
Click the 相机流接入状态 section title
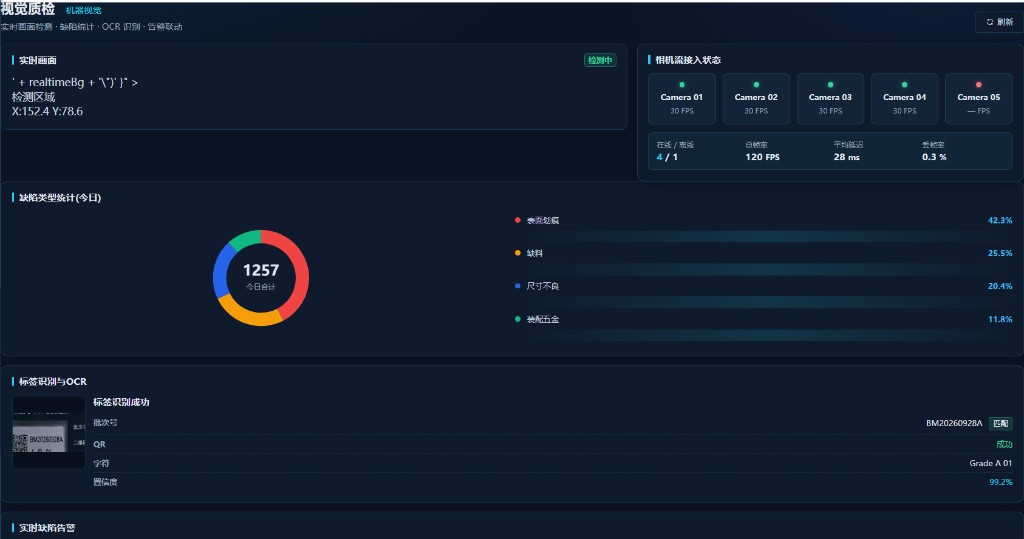coord(688,60)
